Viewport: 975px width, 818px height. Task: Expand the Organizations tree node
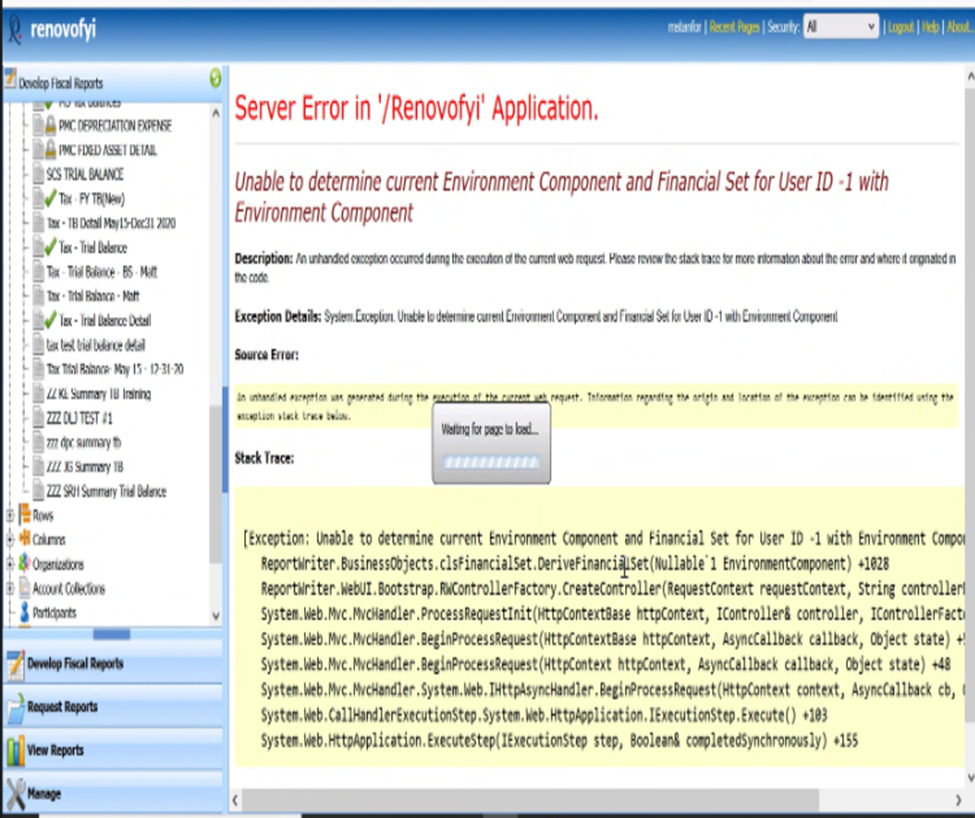tap(9, 564)
